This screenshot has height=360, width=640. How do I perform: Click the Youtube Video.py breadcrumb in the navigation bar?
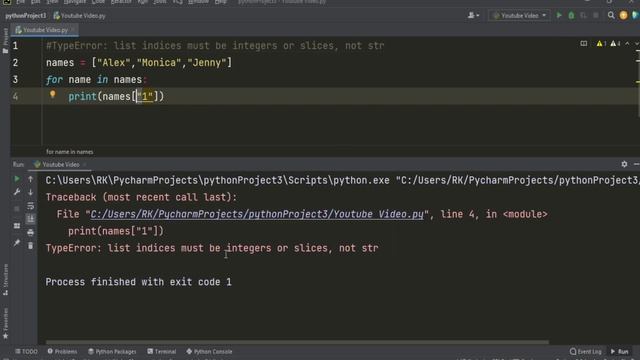coord(80,16)
